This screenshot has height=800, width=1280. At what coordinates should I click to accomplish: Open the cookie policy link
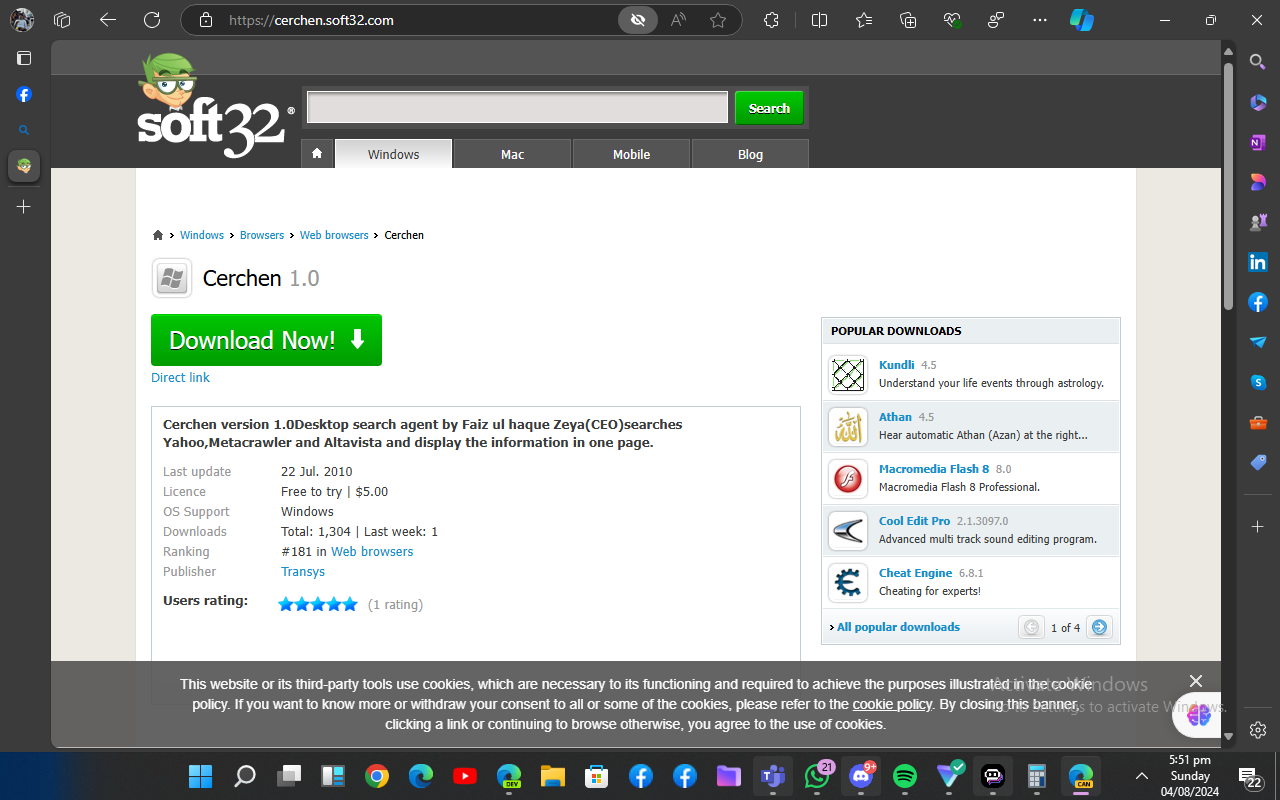[892, 704]
